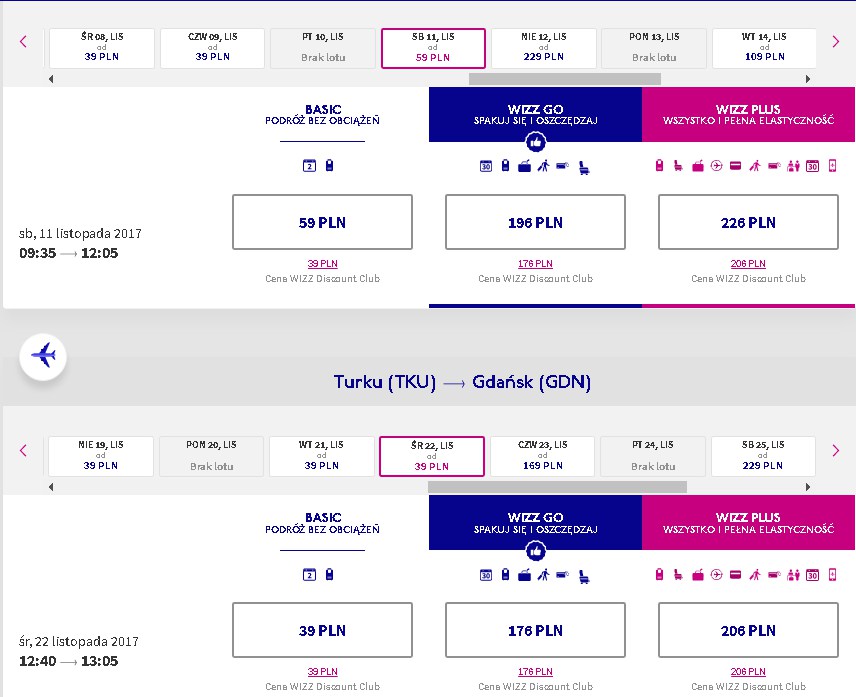Click Basic luggage tag icon for 11 listopada flight
Image resolution: width=856 pixels, height=697 pixels.
pyautogui.click(x=329, y=165)
